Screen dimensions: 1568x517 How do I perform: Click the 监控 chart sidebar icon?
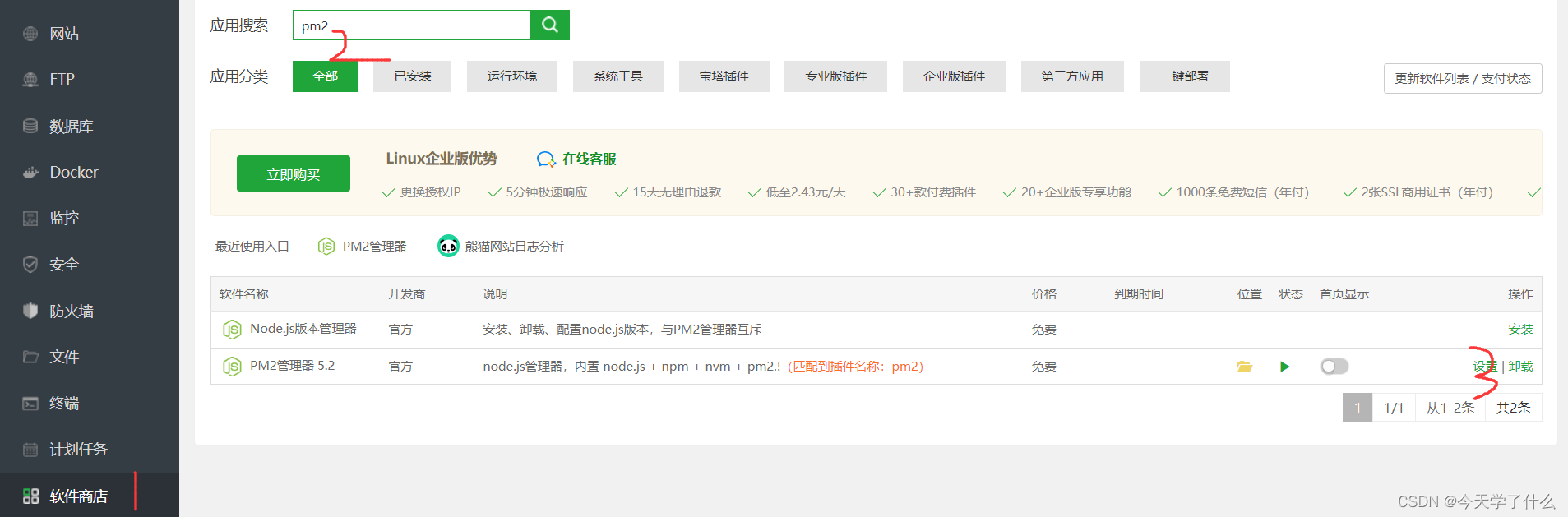30,219
